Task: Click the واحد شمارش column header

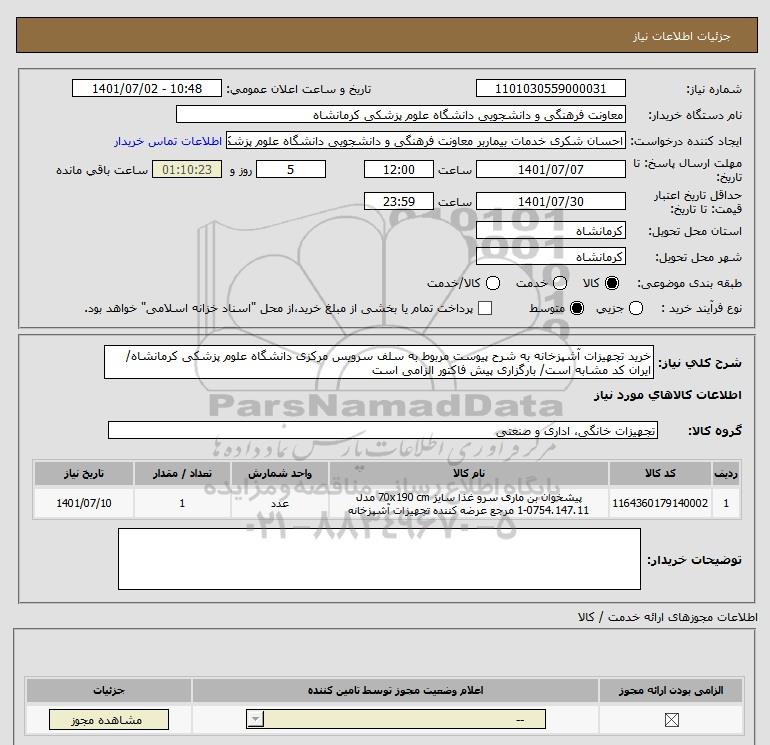Action: 279,473
